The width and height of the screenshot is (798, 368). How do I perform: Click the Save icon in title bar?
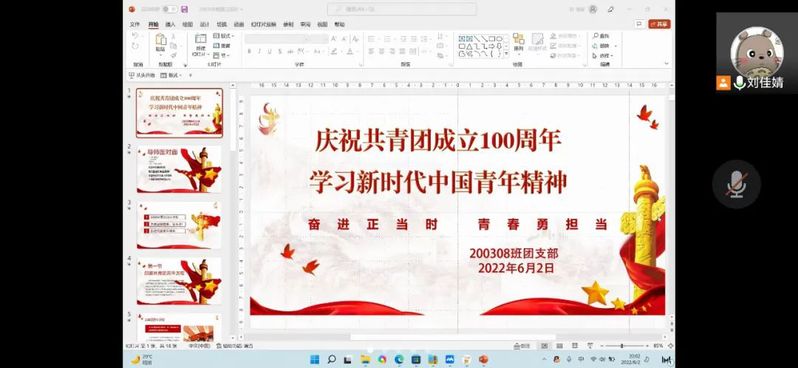point(184,9)
